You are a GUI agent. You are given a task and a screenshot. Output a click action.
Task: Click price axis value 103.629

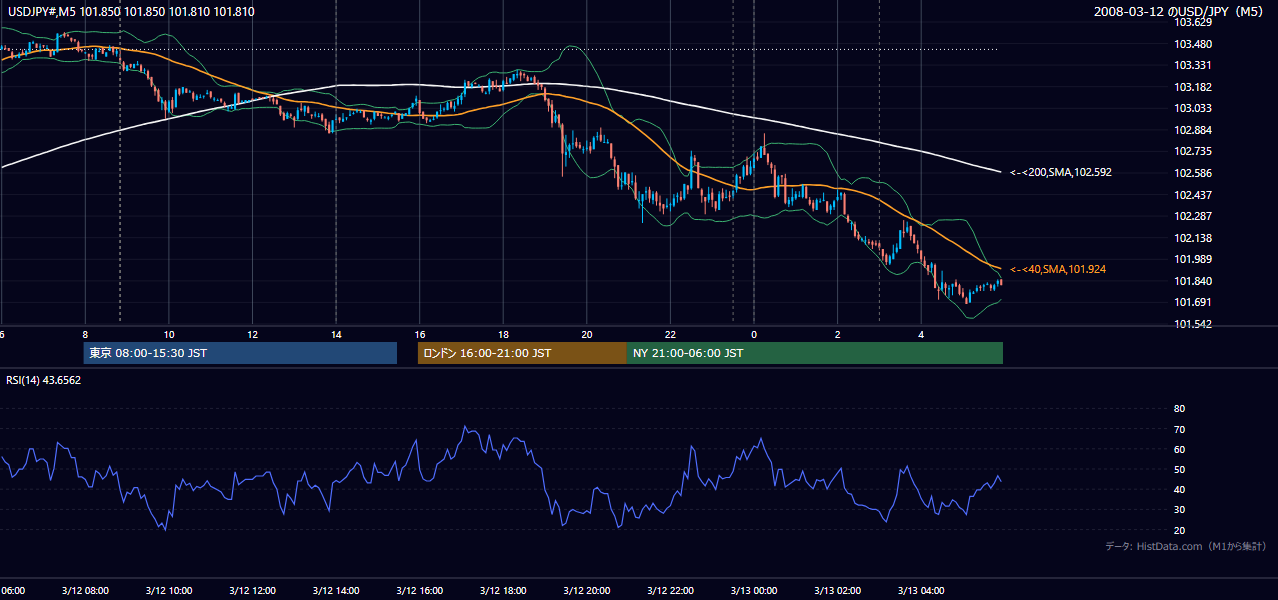1192,22
